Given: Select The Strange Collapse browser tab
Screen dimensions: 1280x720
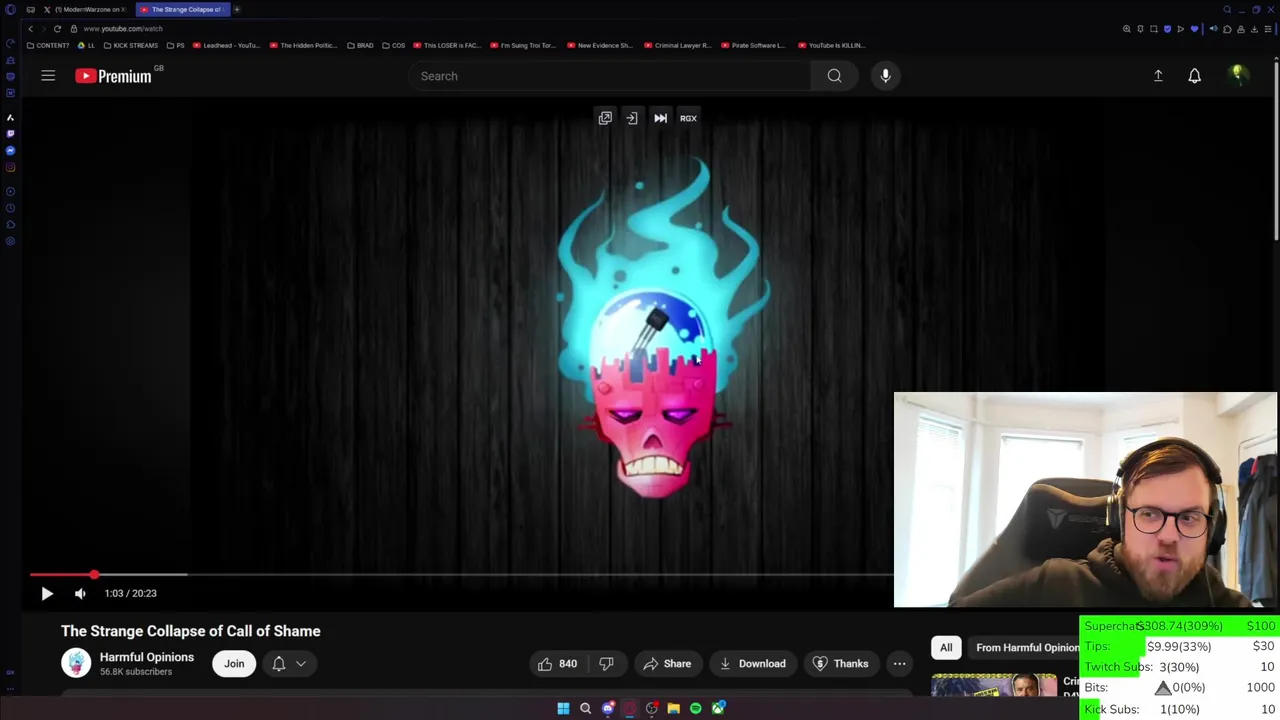Looking at the screenshot, I should (x=183, y=9).
